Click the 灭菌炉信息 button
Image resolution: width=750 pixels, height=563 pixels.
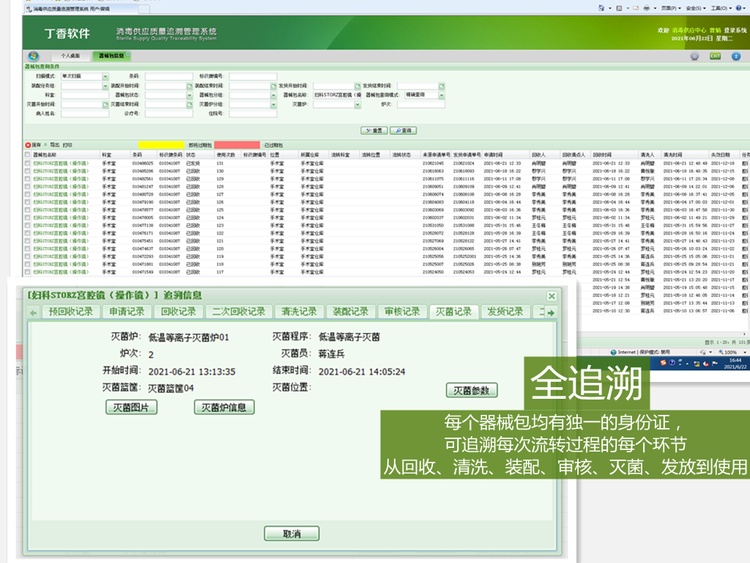(x=224, y=407)
